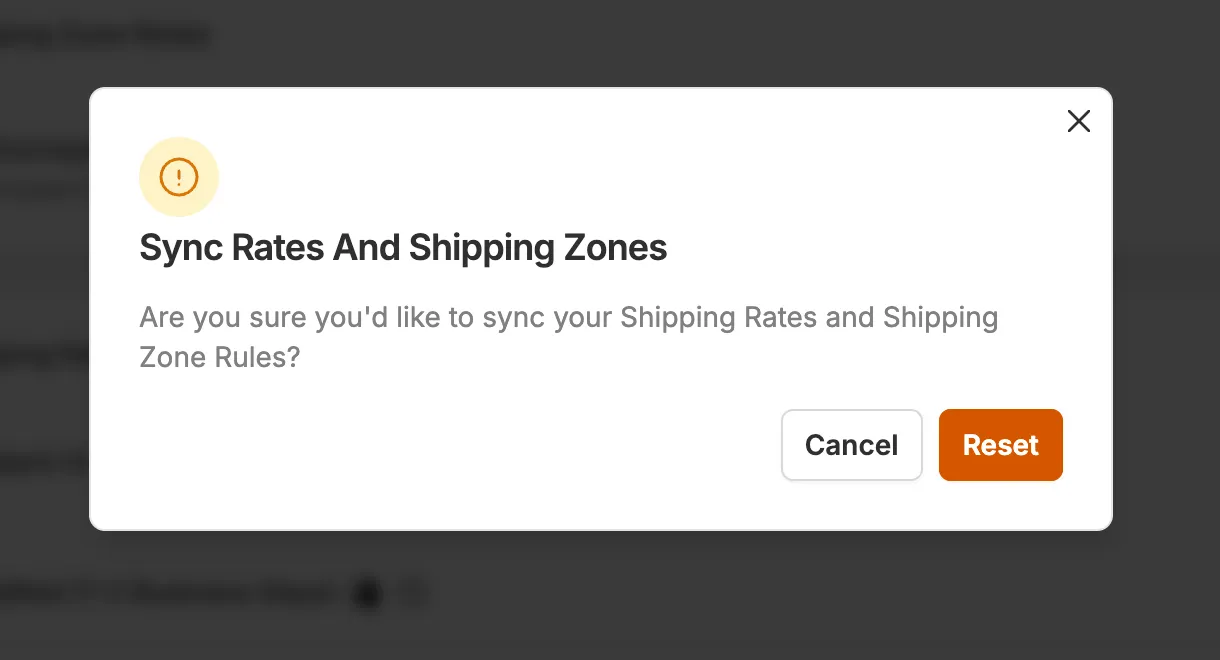Click the "Zone Rules?" text line
Image resolution: width=1220 pixels, height=660 pixels.
(x=220, y=358)
